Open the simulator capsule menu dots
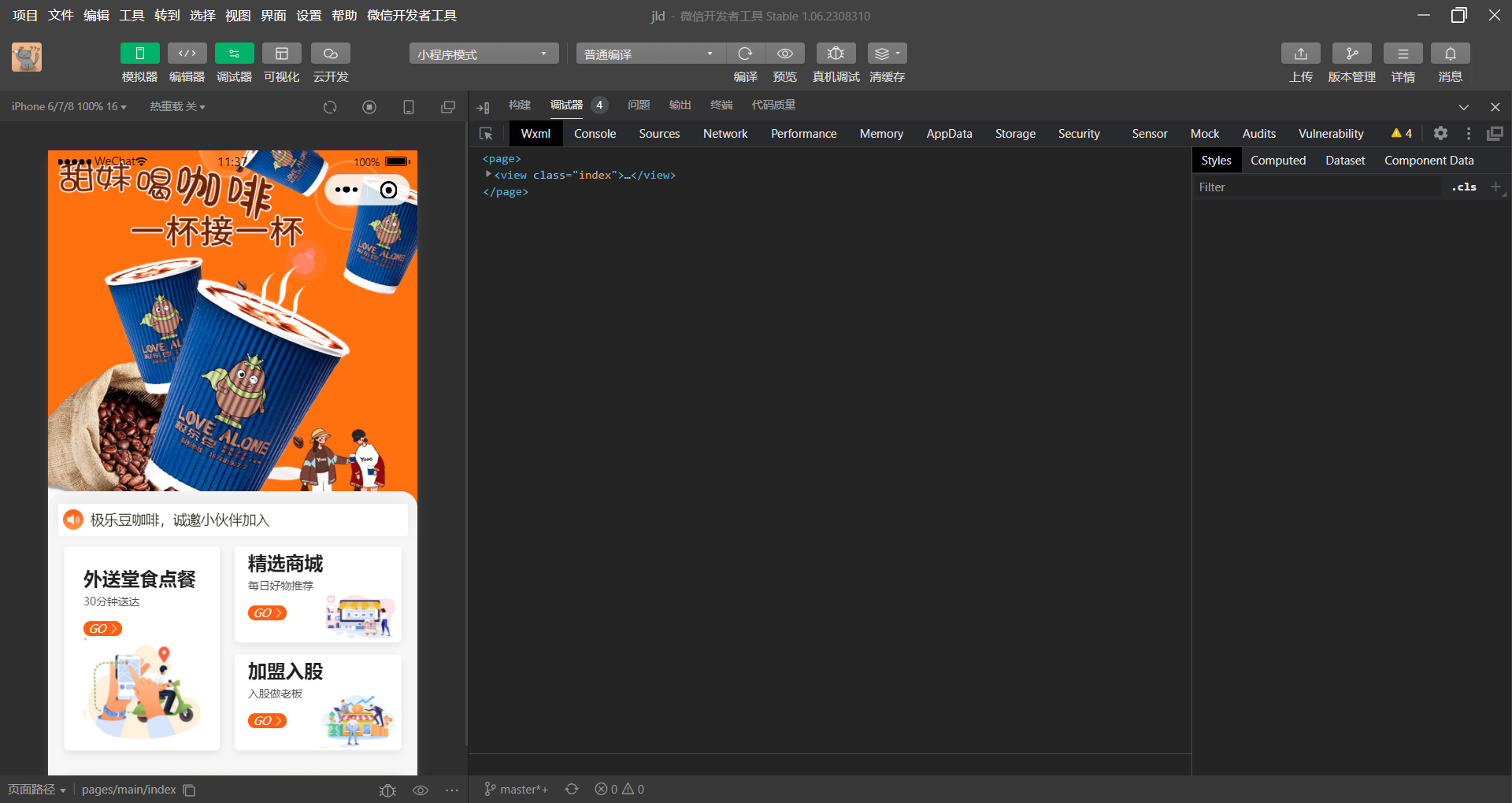Image resolution: width=1512 pixels, height=803 pixels. click(346, 190)
